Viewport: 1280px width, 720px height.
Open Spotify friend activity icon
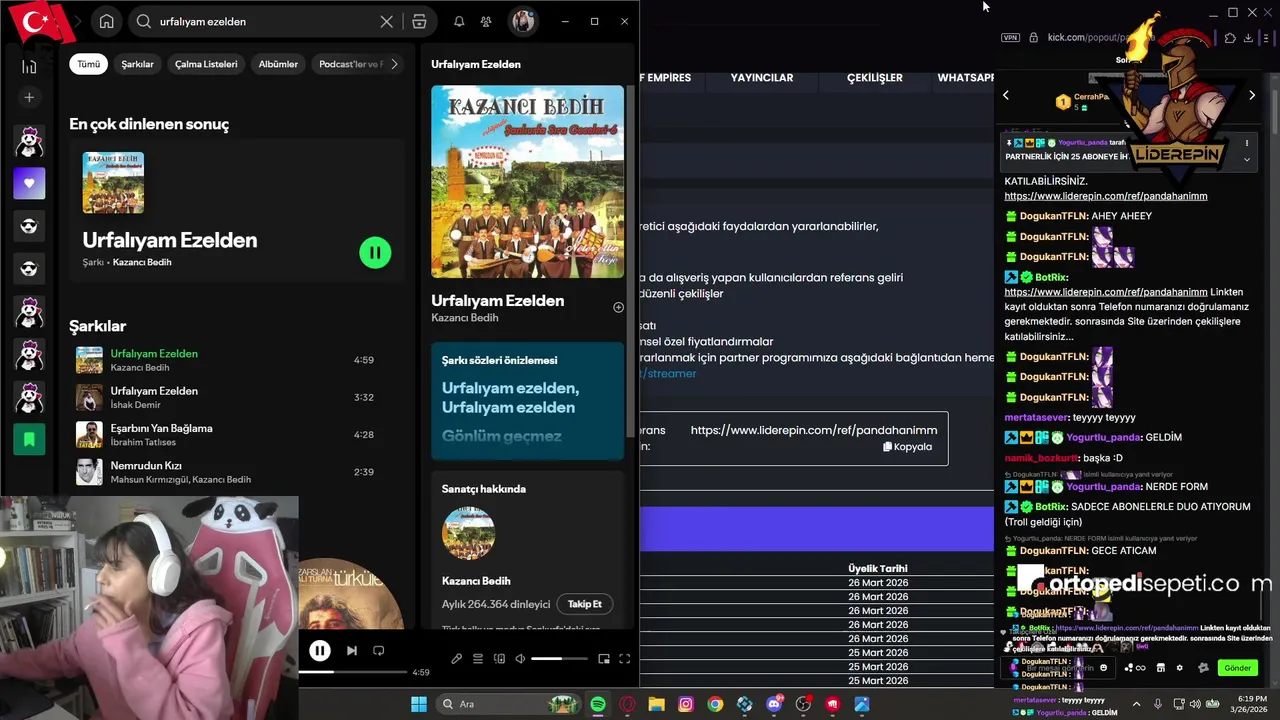pos(486,21)
